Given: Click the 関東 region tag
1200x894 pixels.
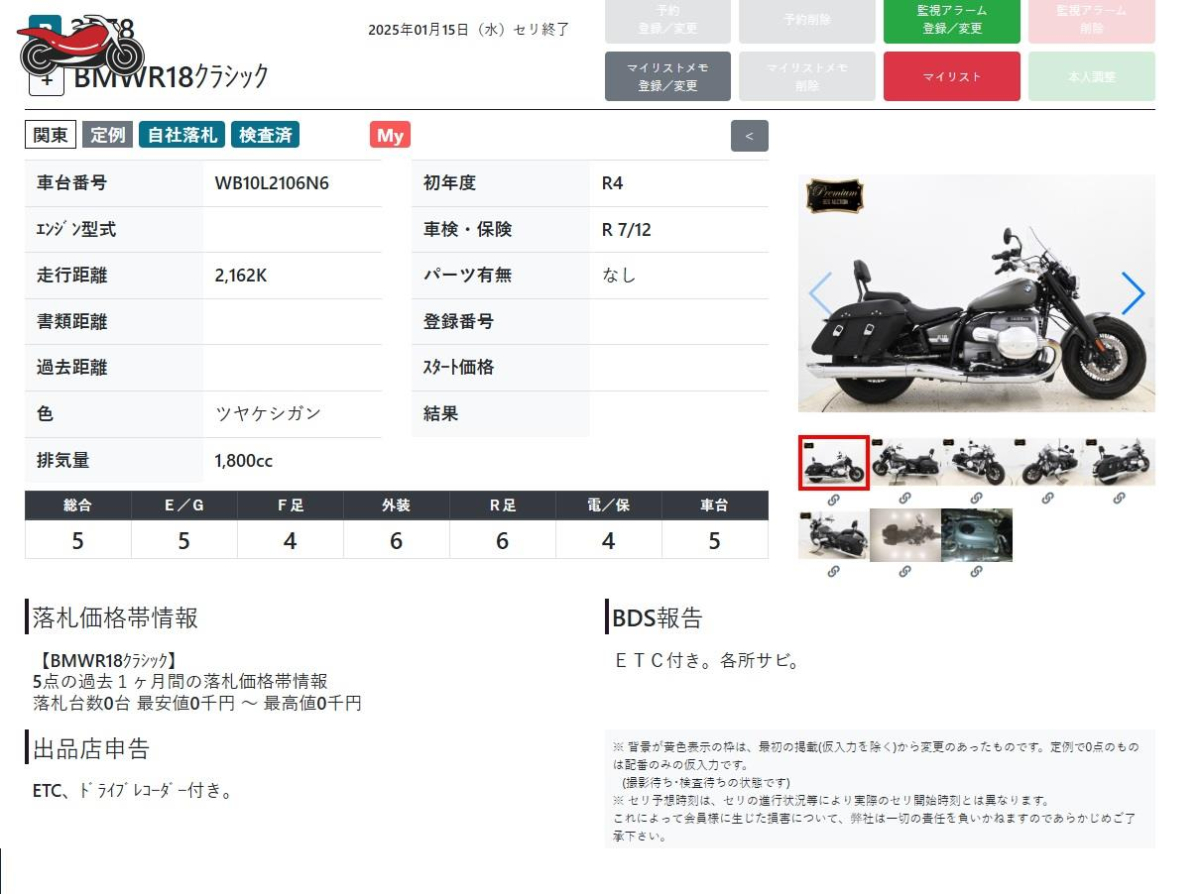Looking at the screenshot, I should tap(51, 135).
